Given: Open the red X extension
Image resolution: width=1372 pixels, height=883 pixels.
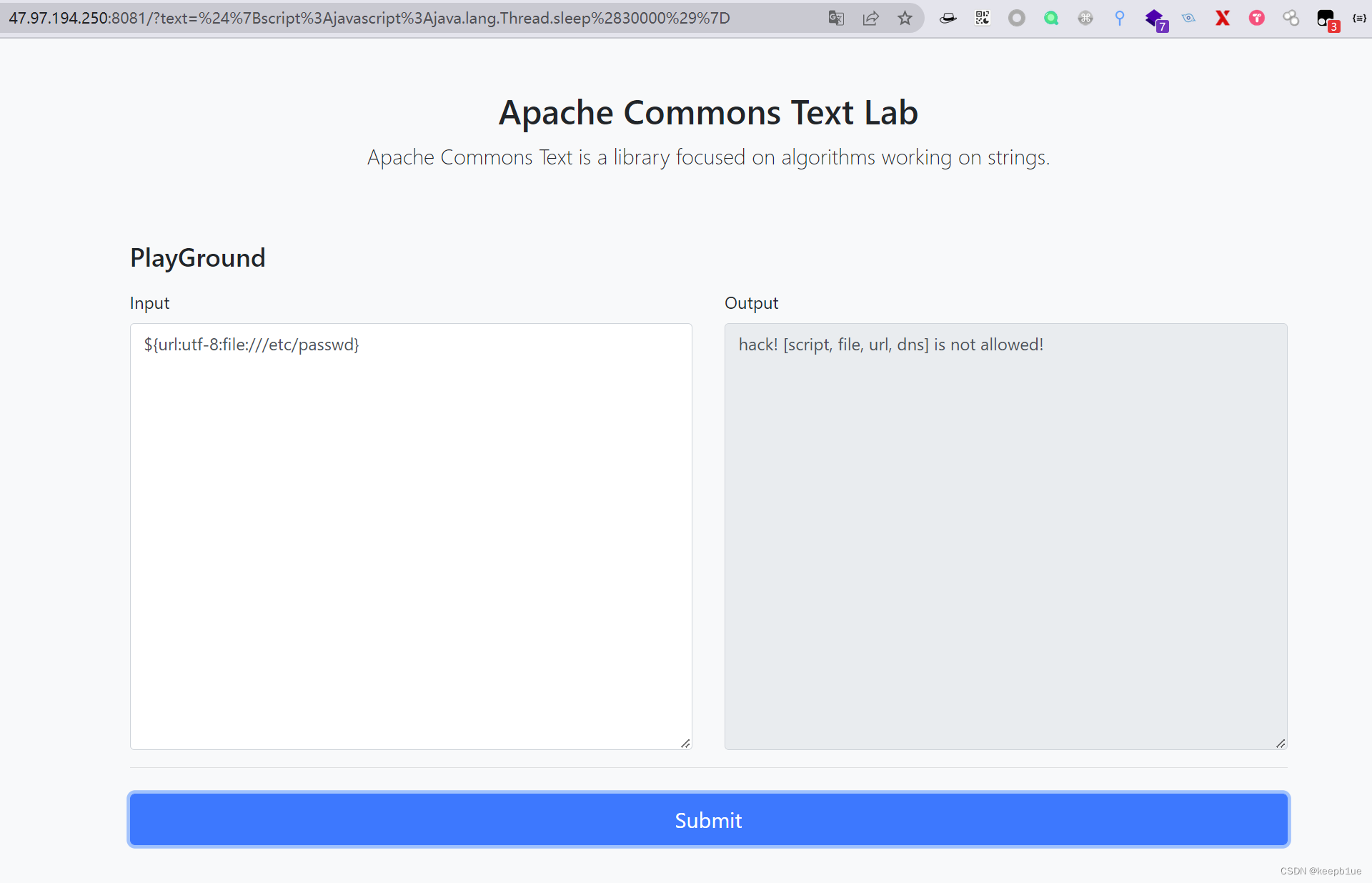Looking at the screenshot, I should [1223, 19].
